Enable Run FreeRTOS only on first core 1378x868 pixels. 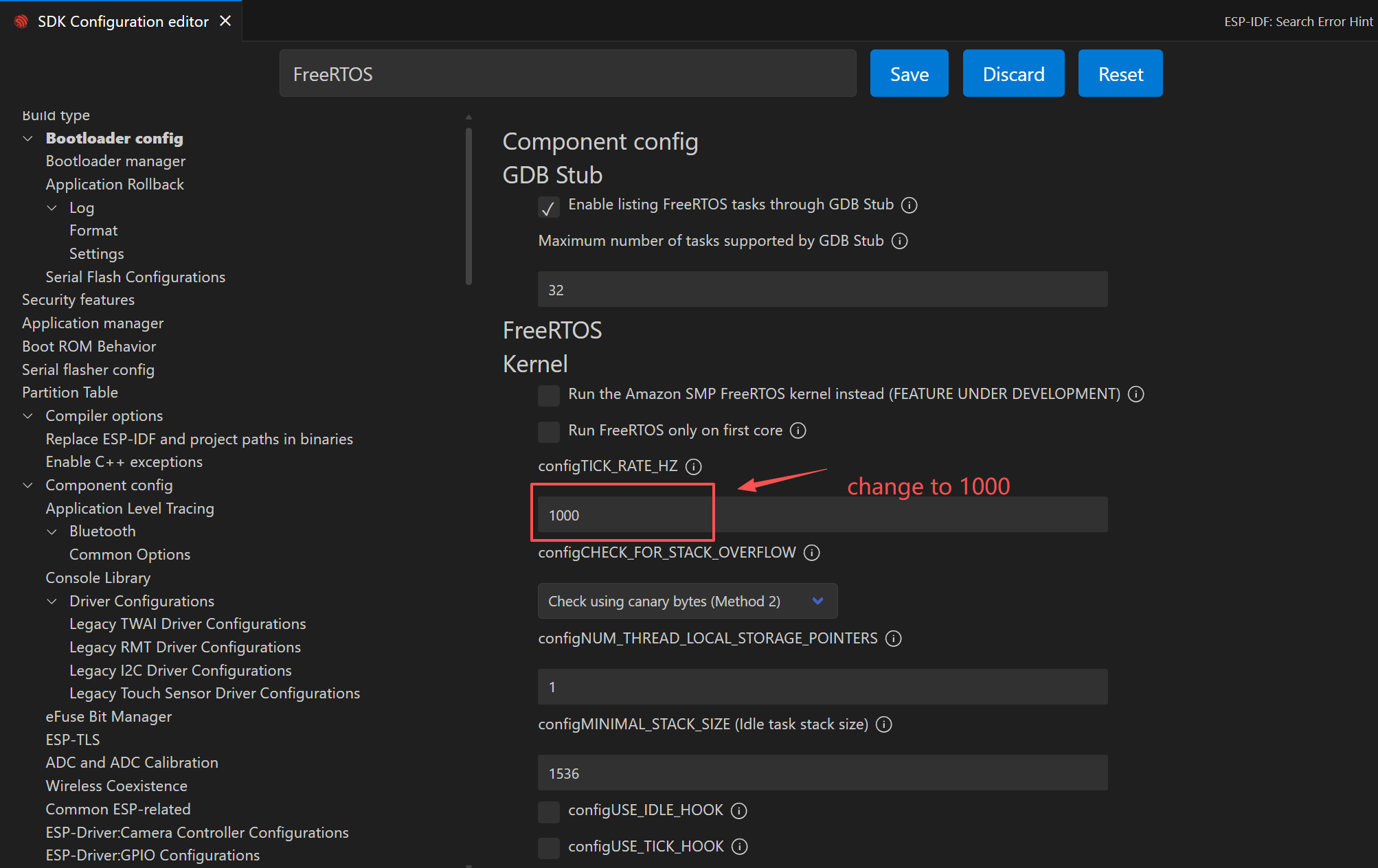[x=548, y=431]
